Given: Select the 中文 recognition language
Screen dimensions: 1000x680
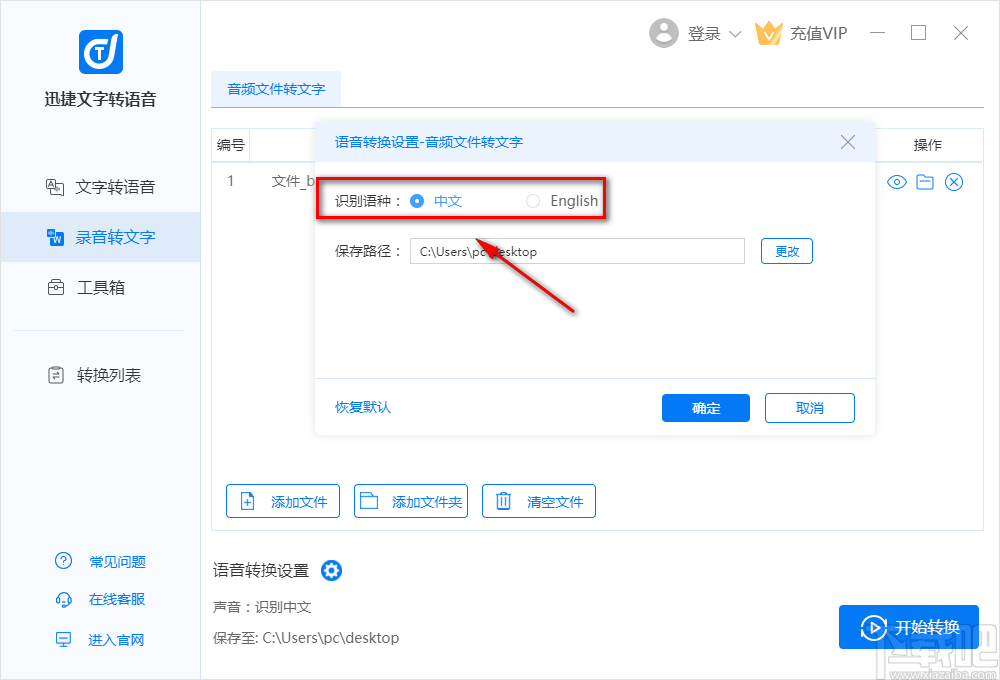Looking at the screenshot, I should [417, 200].
